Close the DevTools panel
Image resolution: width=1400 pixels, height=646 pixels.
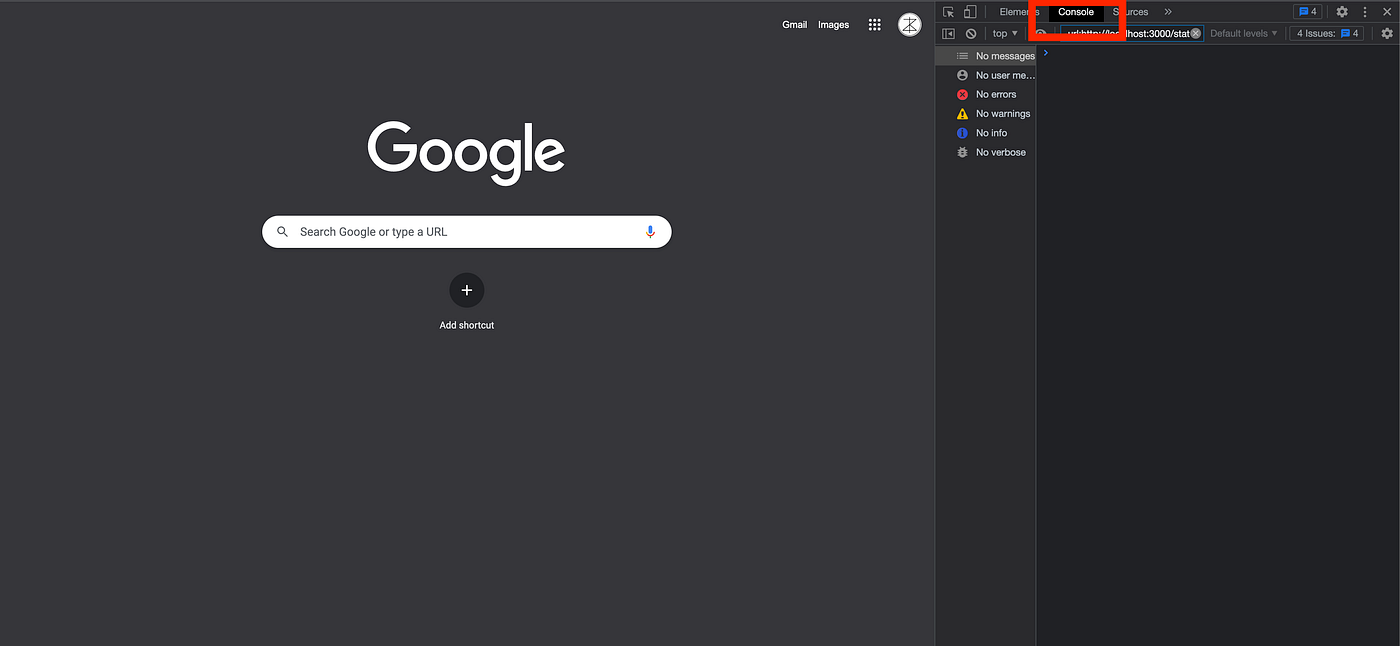point(1386,12)
